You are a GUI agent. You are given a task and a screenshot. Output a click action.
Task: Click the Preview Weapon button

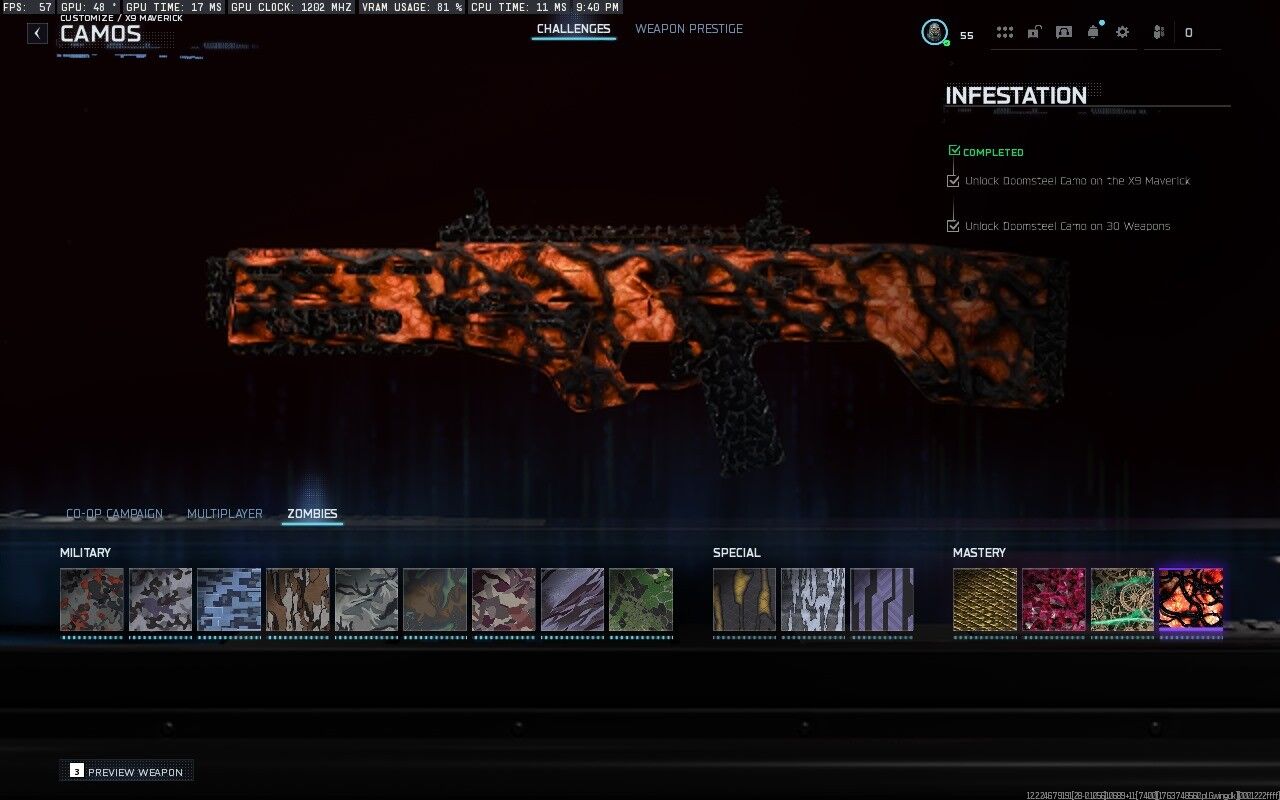(126, 771)
